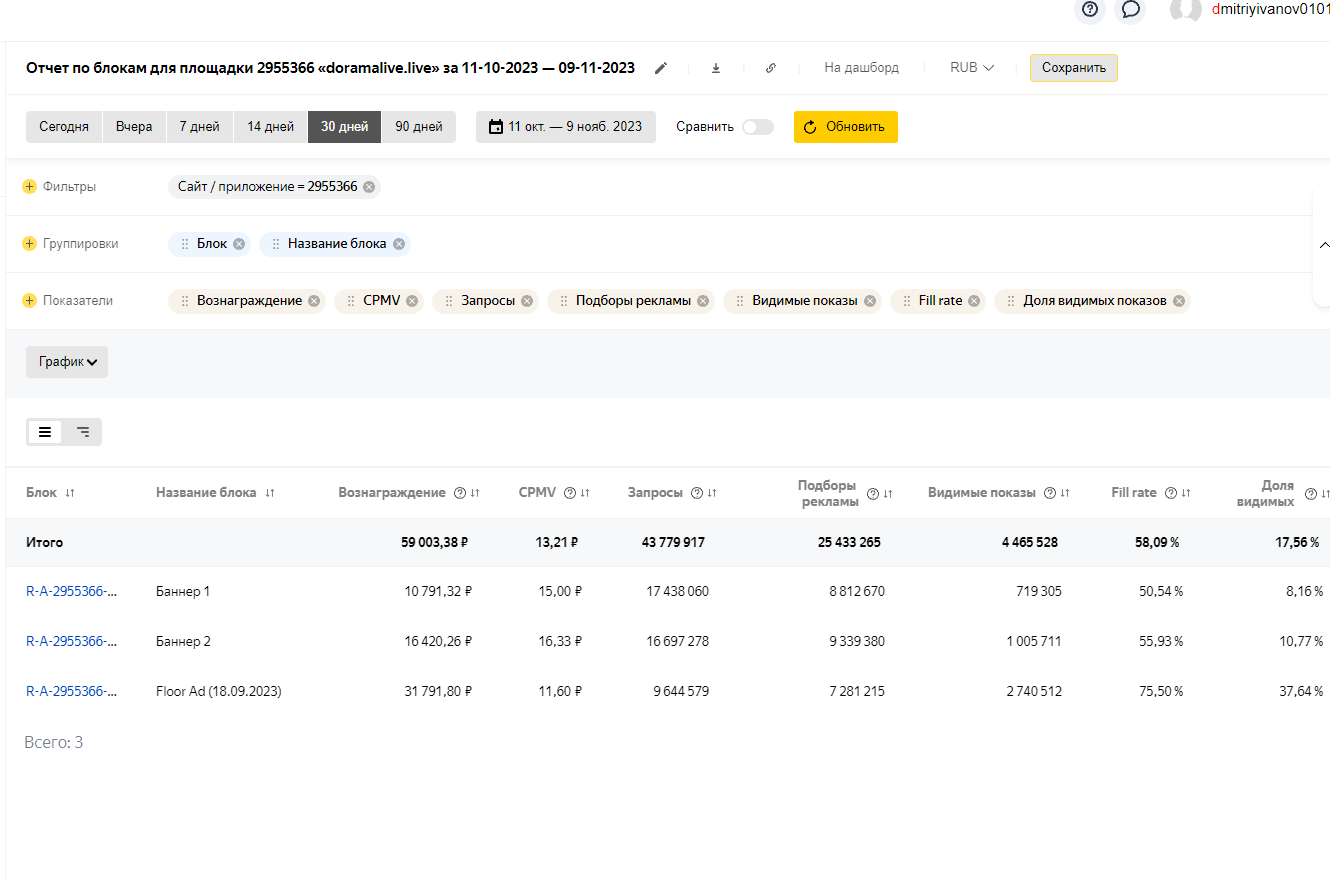Click На дашборд to add to dashboard
The width and height of the screenshot is (1330, 880).
click(x=862, y=68)
